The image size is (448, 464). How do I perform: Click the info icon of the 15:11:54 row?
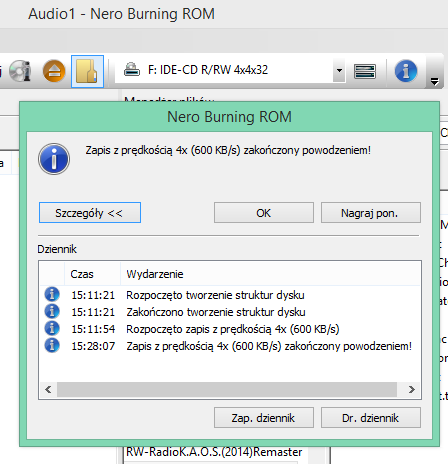click(52, 328)
